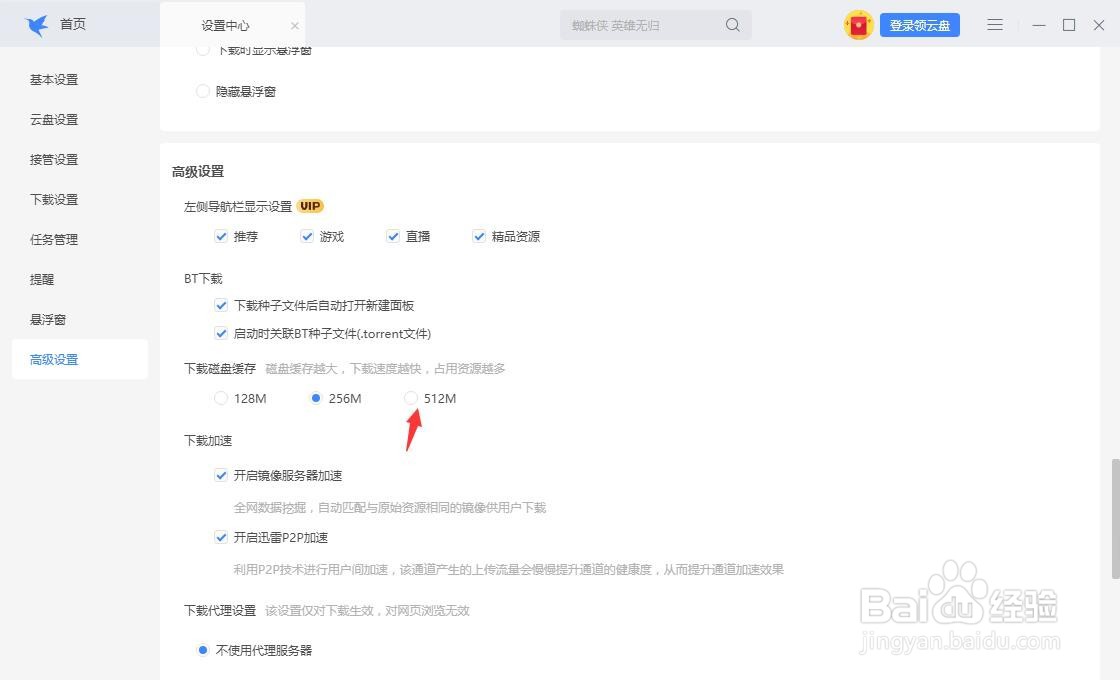Viewport: 1120px width, 680px height.
Task: Select 512M disk cache option
Action: [411, 398]
